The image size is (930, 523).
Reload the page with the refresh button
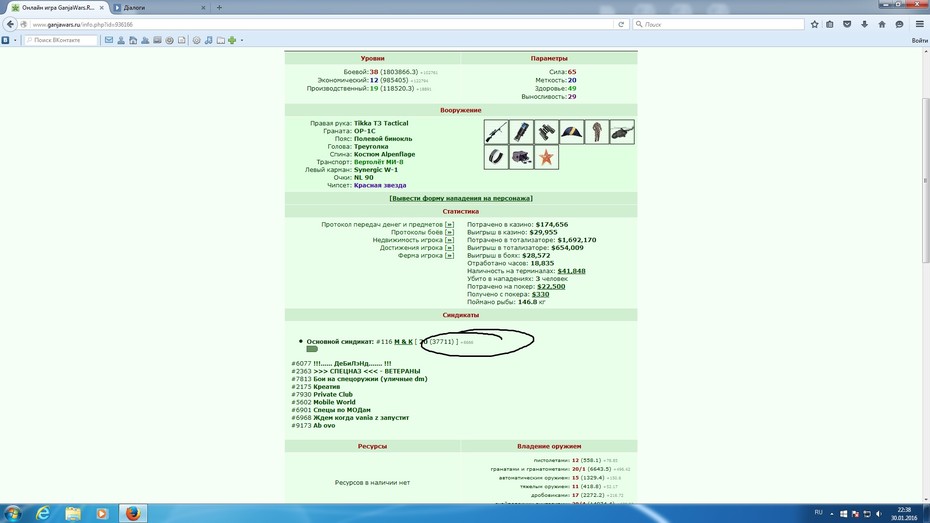(x=621, y=24)
